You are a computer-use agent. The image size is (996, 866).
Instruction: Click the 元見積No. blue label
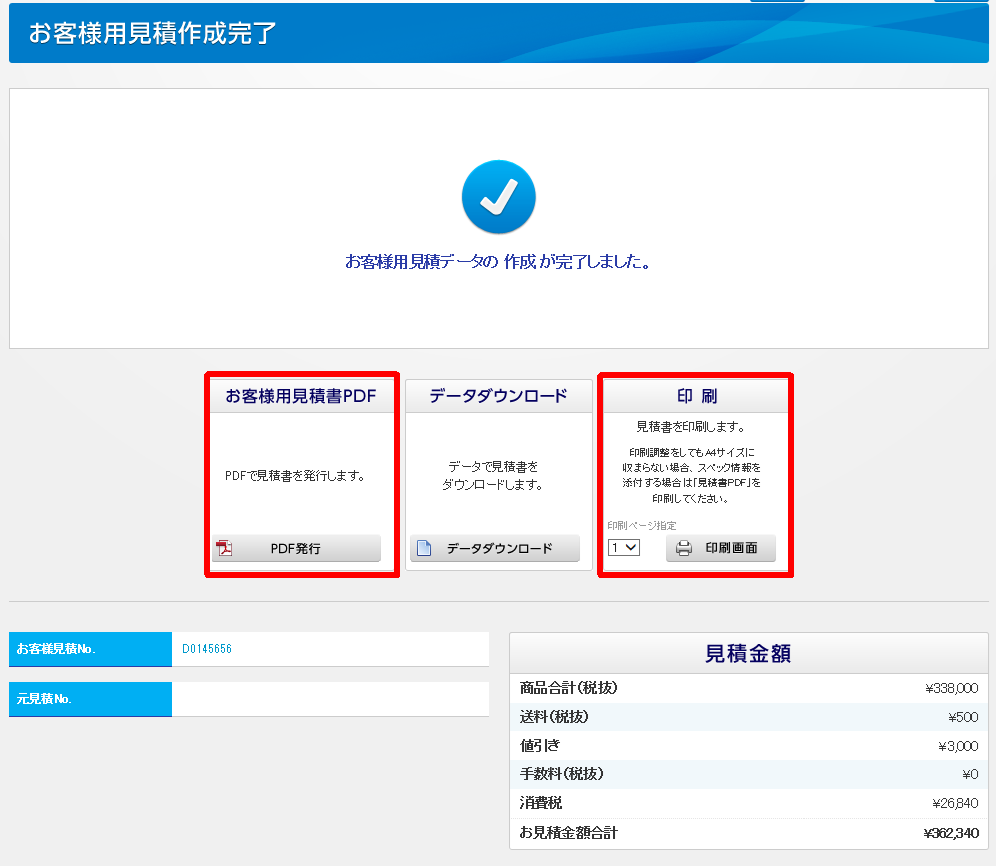90,699
